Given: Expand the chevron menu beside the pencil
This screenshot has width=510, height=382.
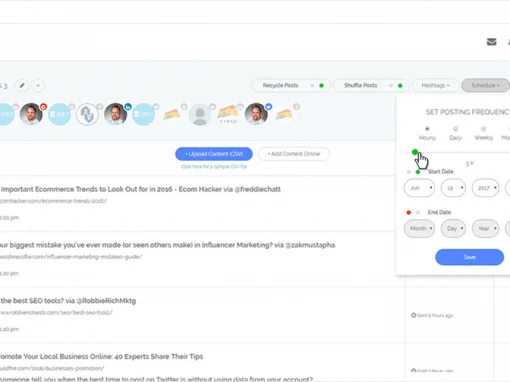Looking at the screenshot, I should [x=38, y=85].
